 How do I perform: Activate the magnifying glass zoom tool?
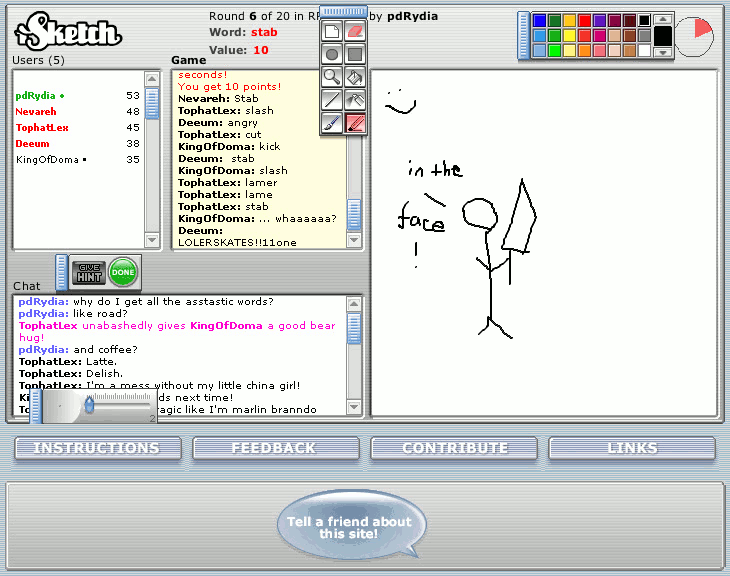332,77
